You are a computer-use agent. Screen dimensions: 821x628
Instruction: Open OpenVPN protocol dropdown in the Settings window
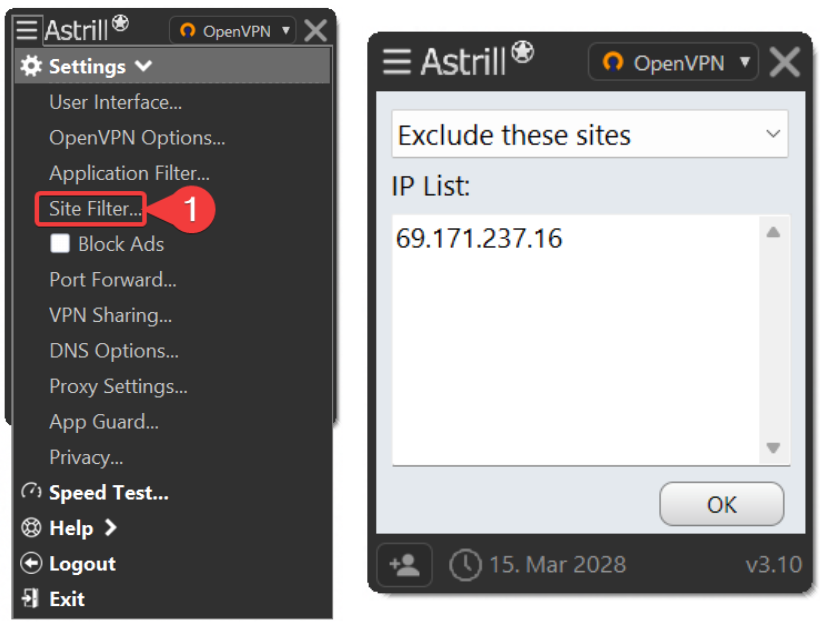[232, 30]
